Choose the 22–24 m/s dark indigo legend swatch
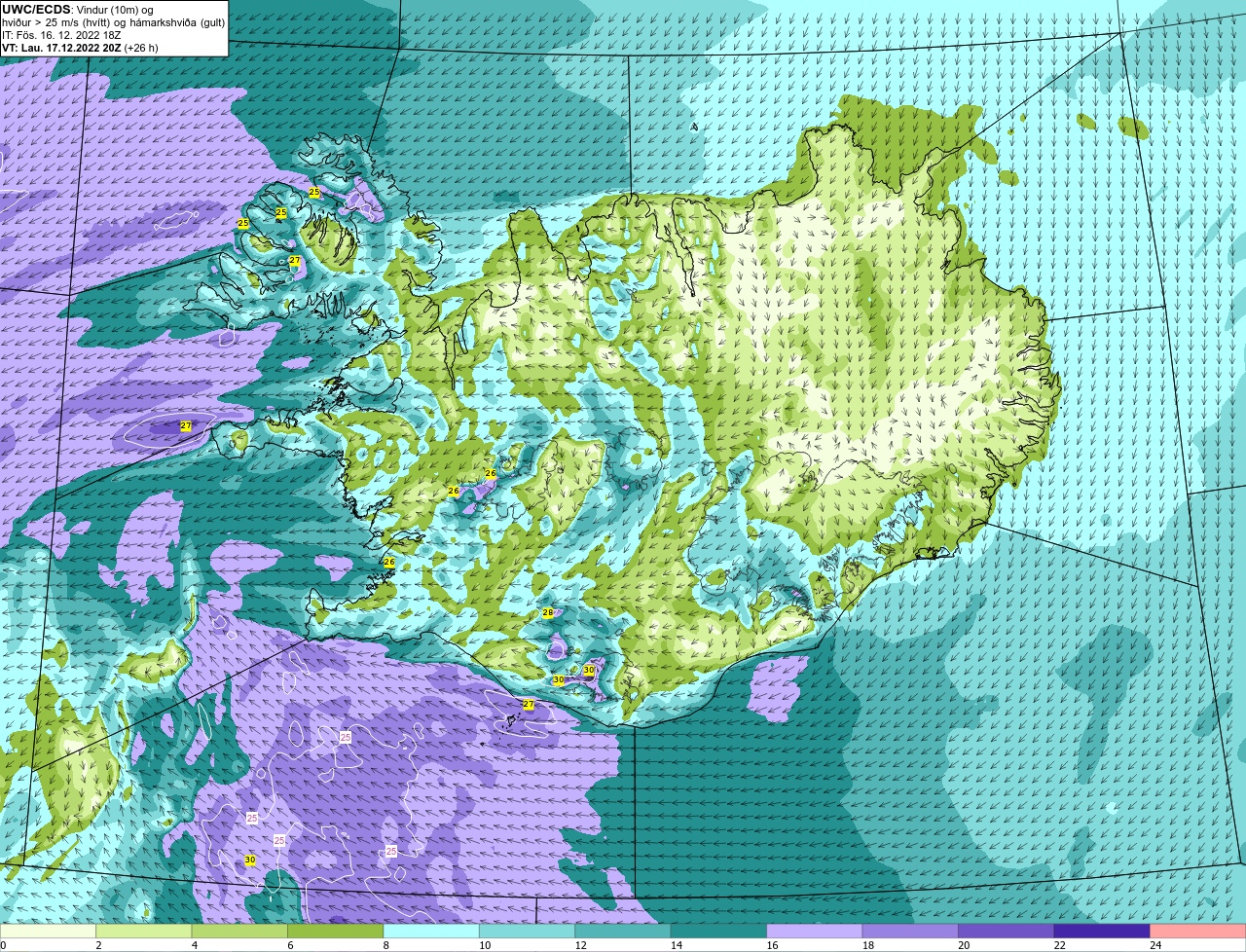Screen dimensions: 1246x952 click(x=1101, y=931)
